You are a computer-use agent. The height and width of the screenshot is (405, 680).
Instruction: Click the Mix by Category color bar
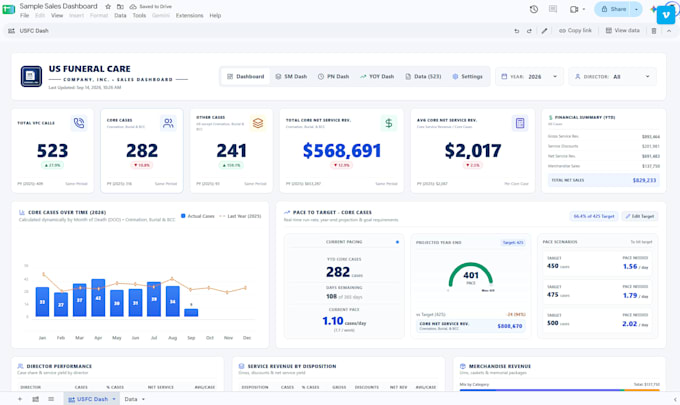click(559, 390)
